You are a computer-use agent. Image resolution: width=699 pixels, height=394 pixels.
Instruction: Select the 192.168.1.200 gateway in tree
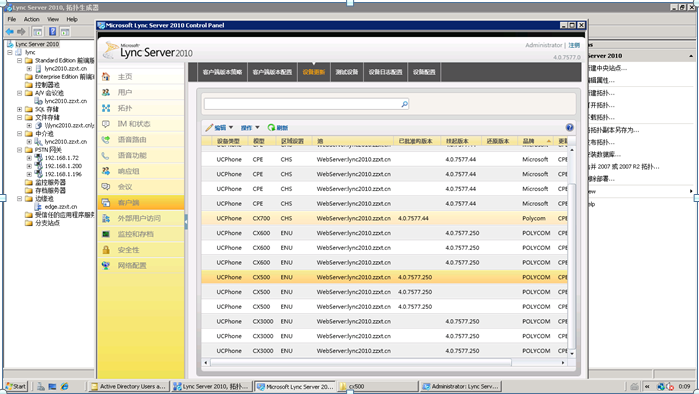point(63,166)
